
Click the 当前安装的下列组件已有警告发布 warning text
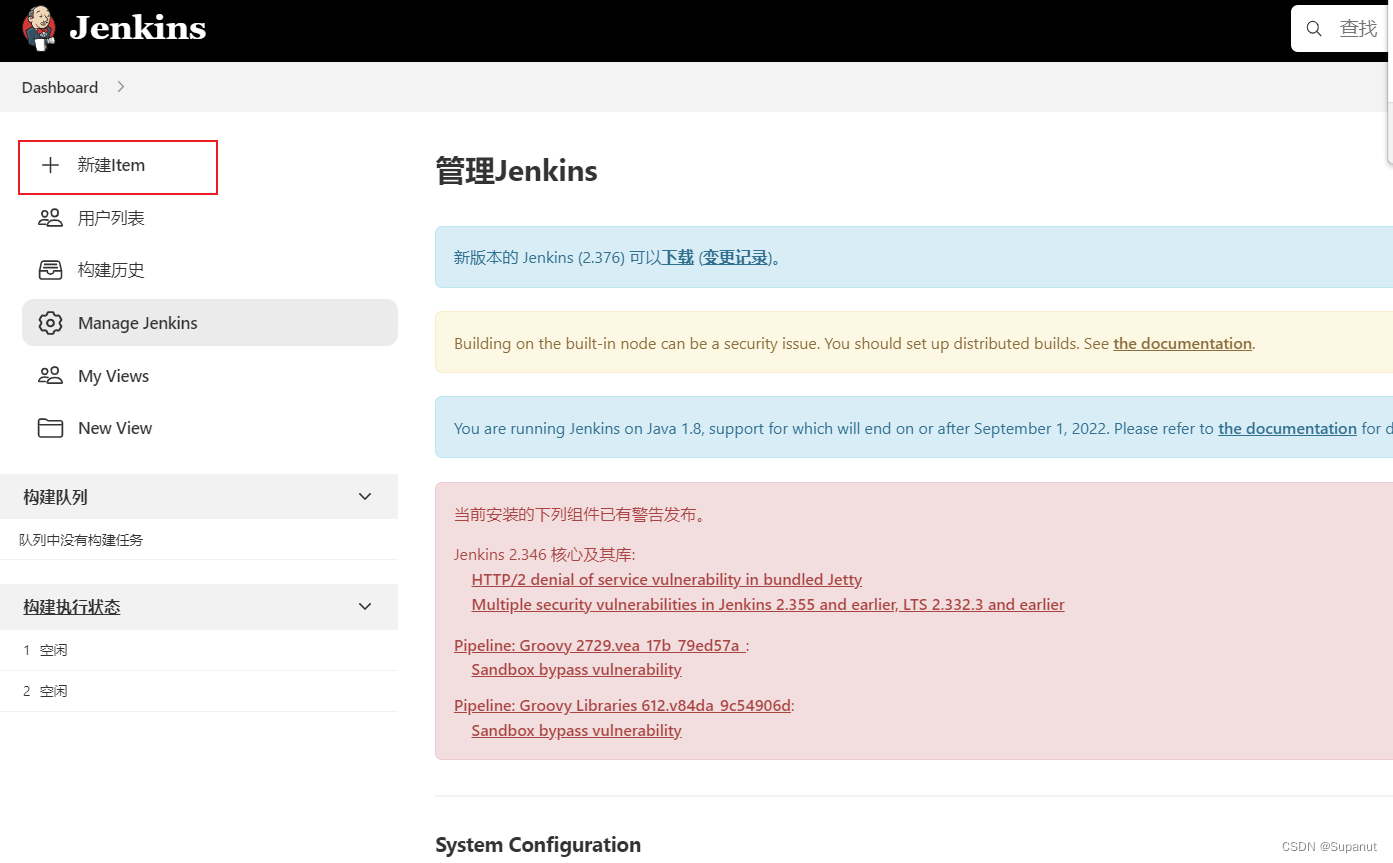581,515
